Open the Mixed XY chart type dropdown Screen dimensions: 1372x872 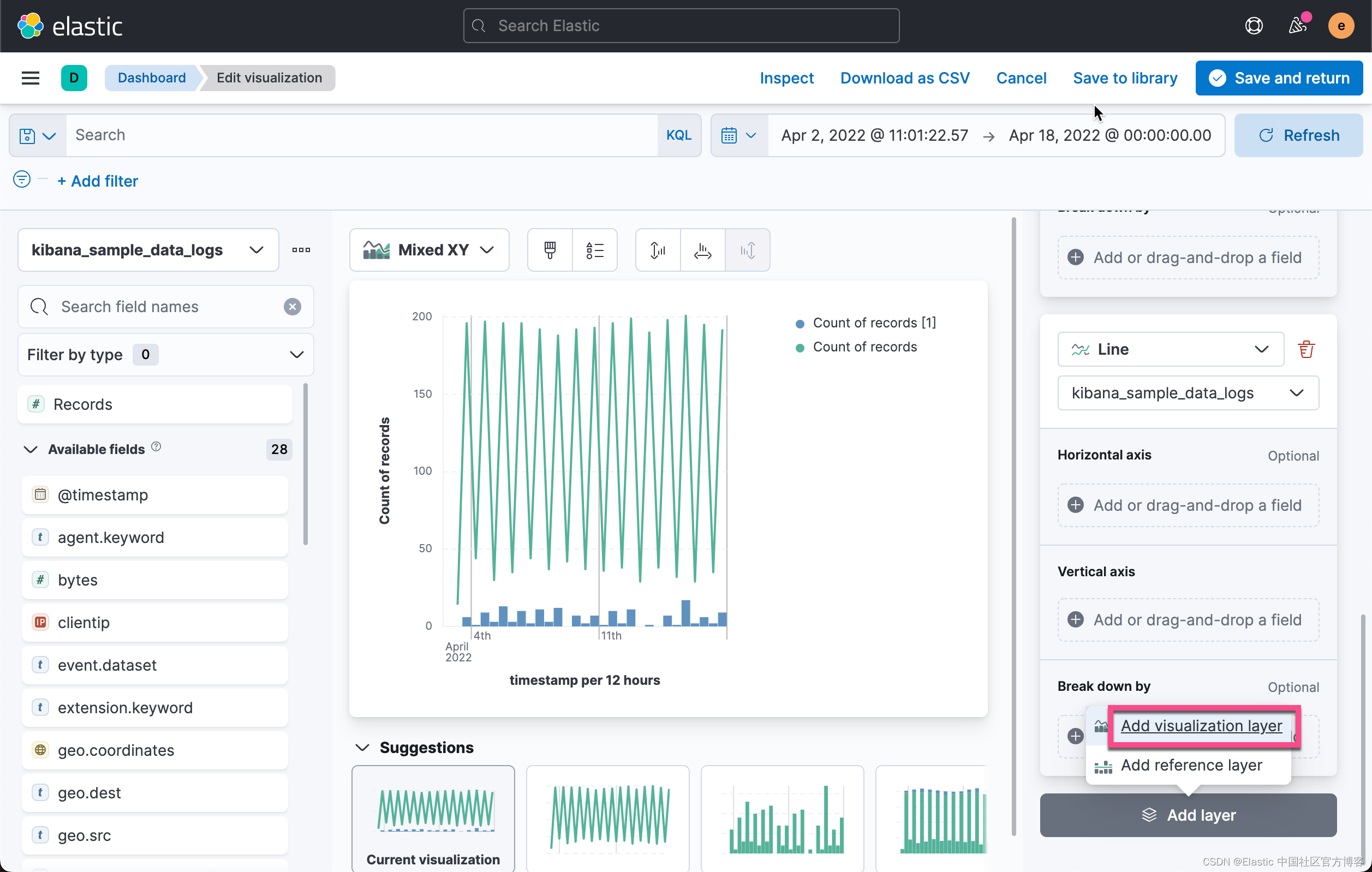click(x=429, y=250)
